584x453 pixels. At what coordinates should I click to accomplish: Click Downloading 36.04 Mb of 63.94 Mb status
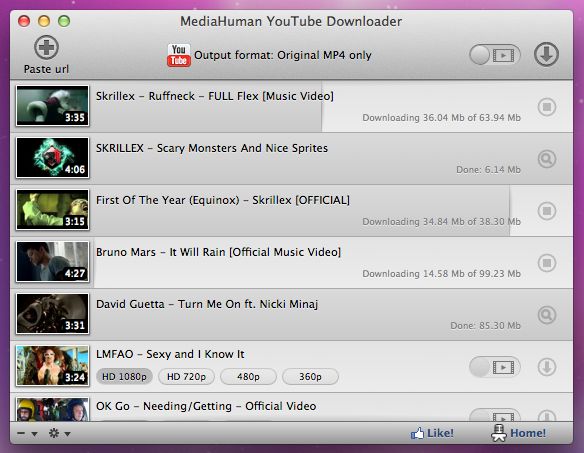click(x=441, y=118)
